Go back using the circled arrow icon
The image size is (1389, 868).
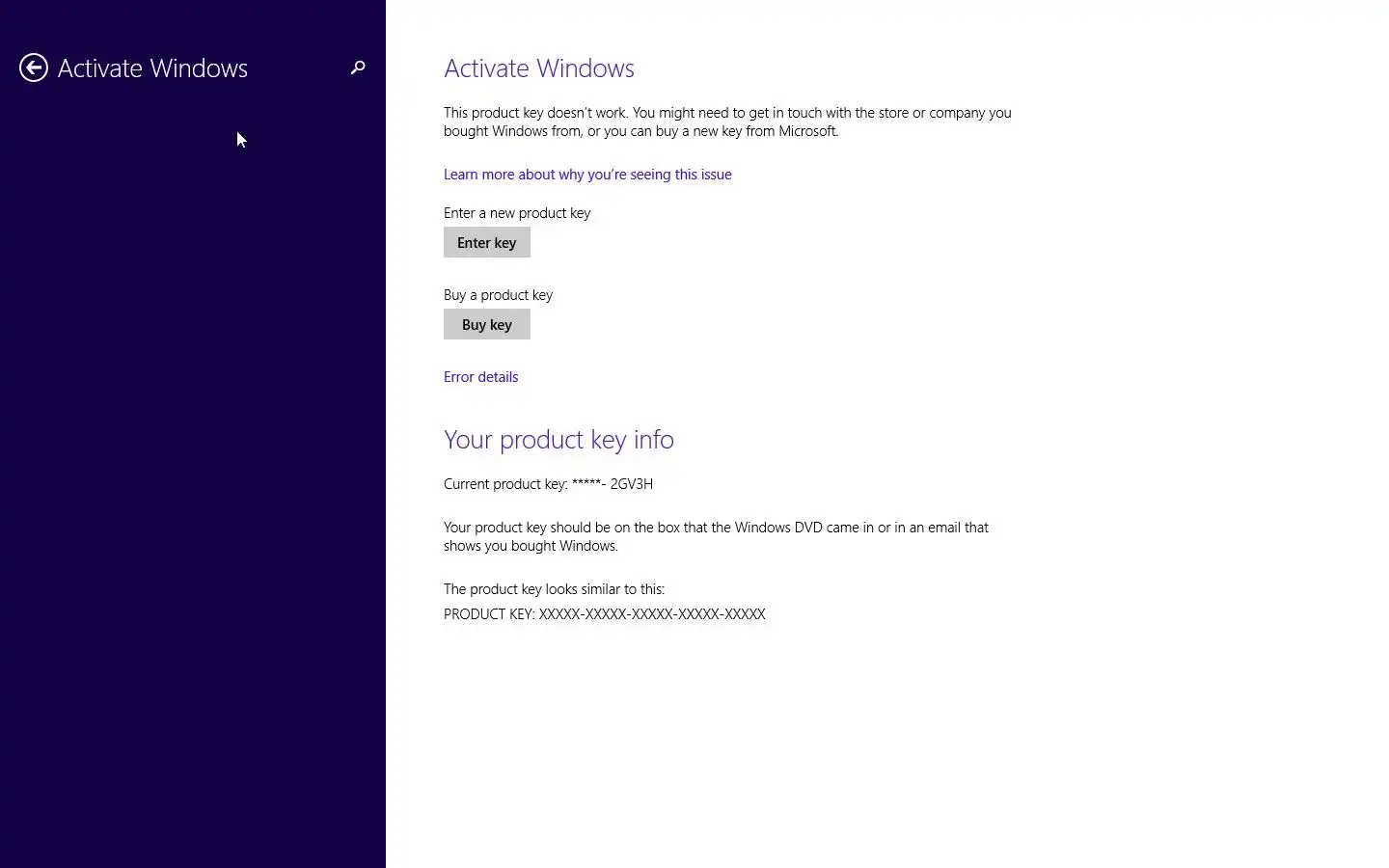point(34,68)
